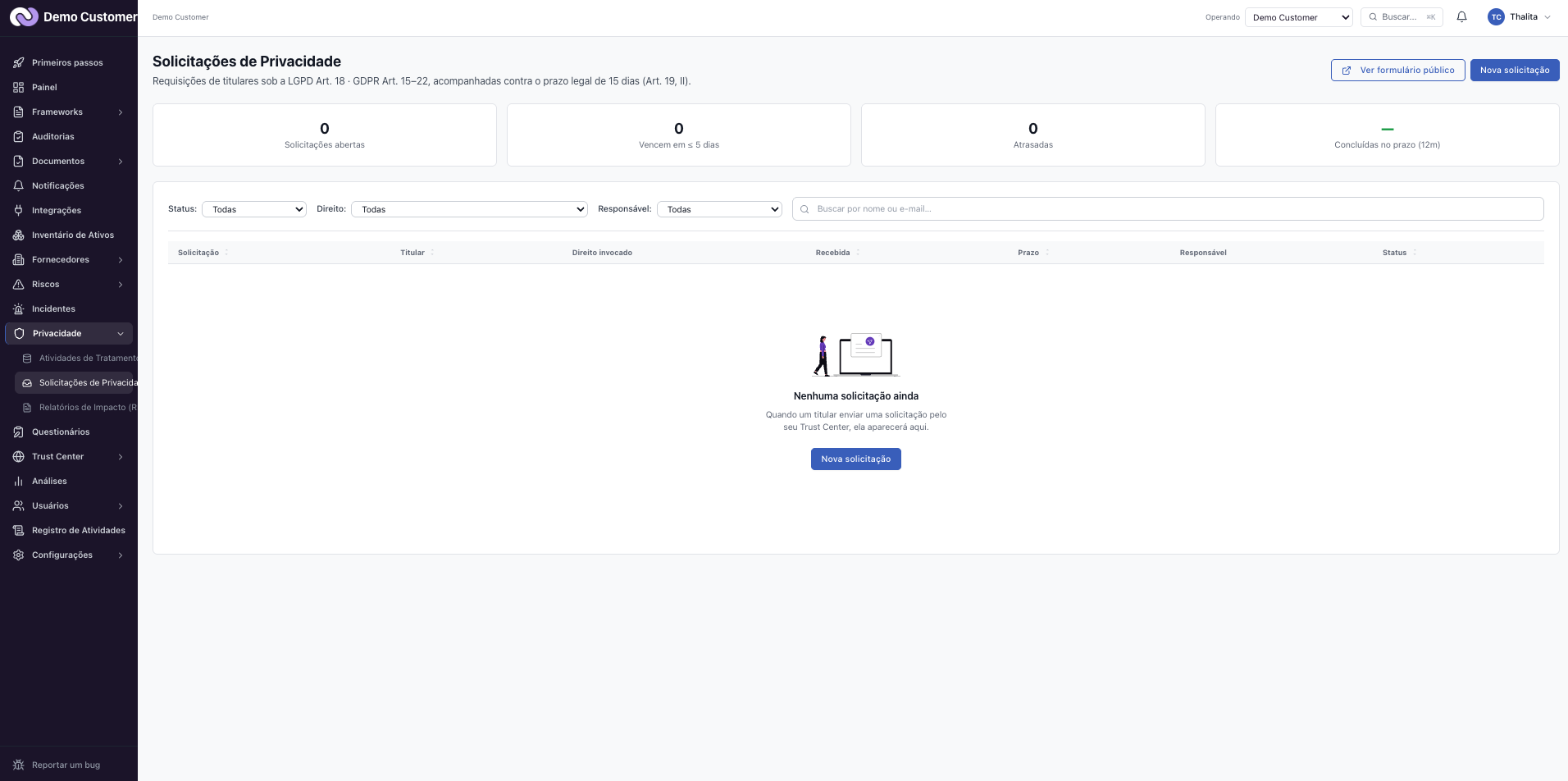Click the Análises bar chart icon
The image size is (1568, 781).
(18, 481)
